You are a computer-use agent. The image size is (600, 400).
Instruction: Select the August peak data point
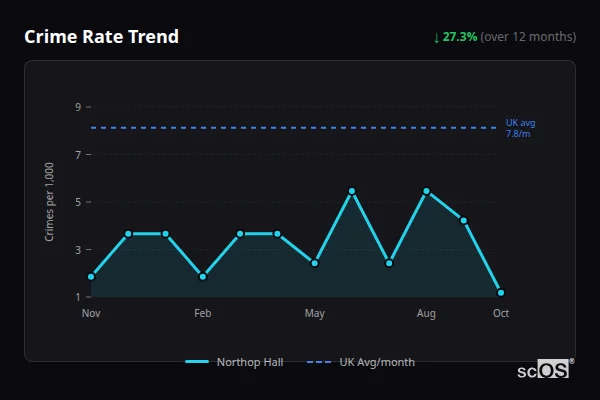click(426, 191)
